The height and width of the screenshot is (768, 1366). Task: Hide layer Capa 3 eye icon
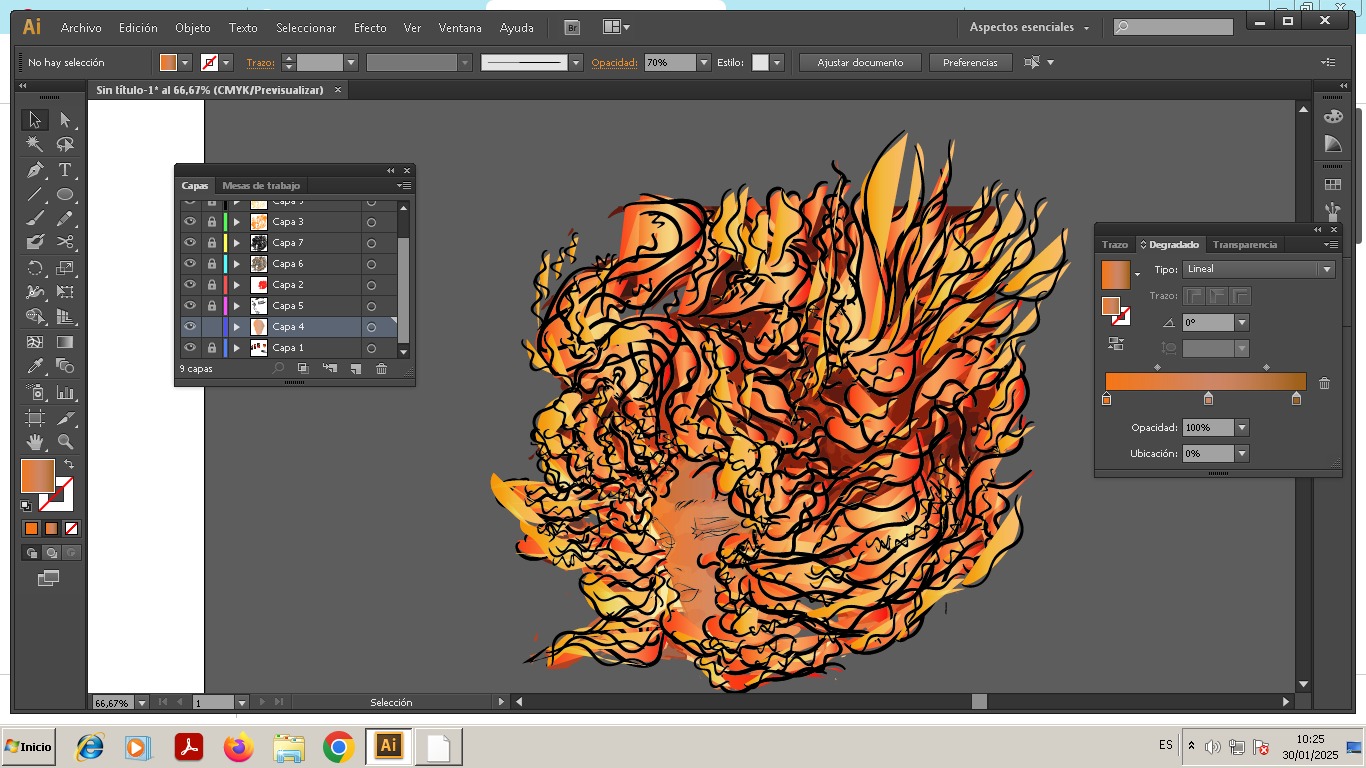[x=190, y=222]
